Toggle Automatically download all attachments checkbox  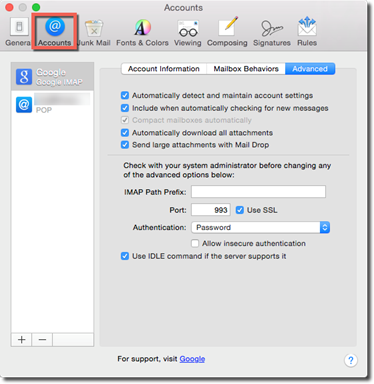click(125, 133)
